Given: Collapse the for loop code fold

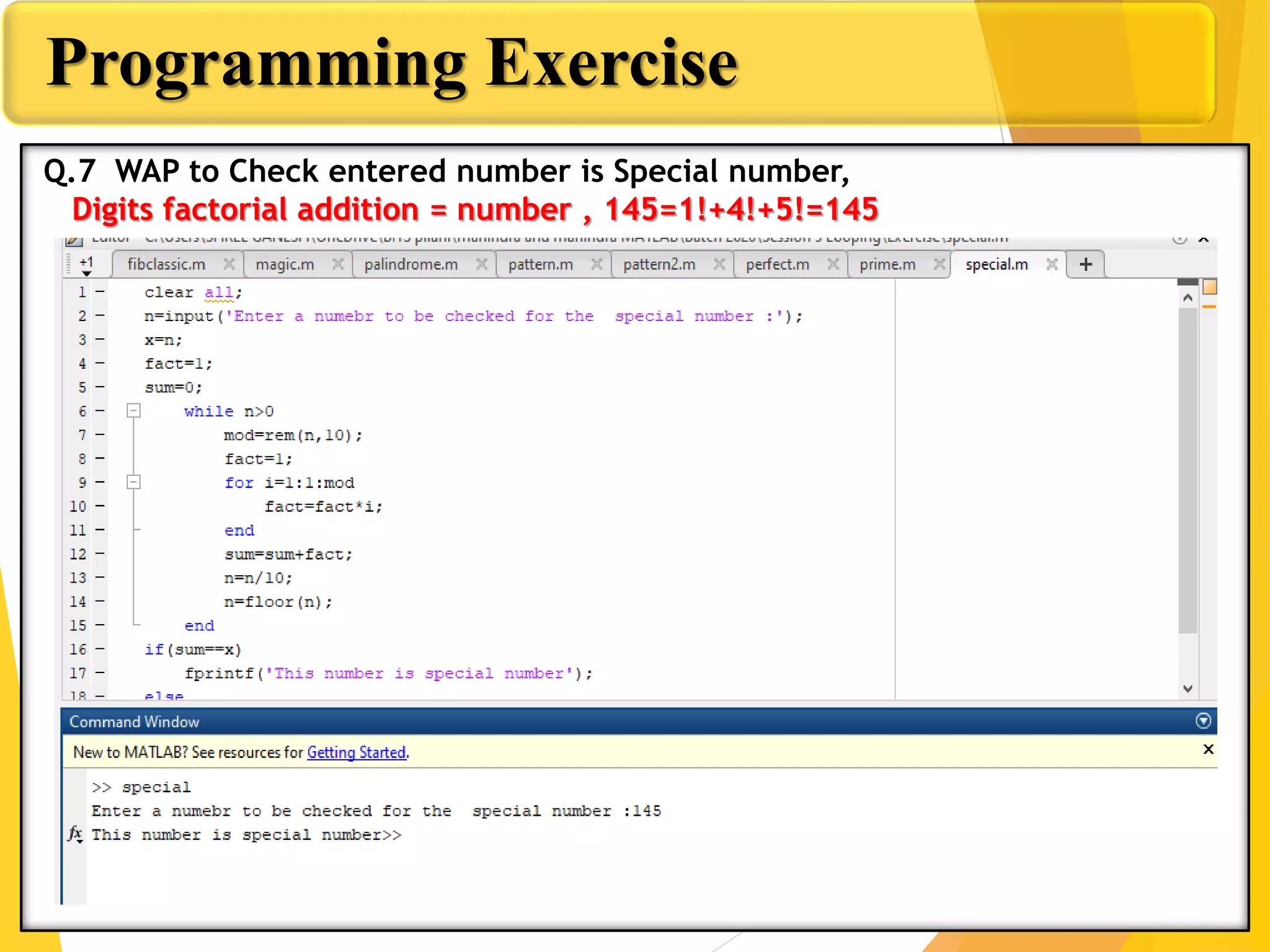Looking at the screenshot, I should coord(133,482).
